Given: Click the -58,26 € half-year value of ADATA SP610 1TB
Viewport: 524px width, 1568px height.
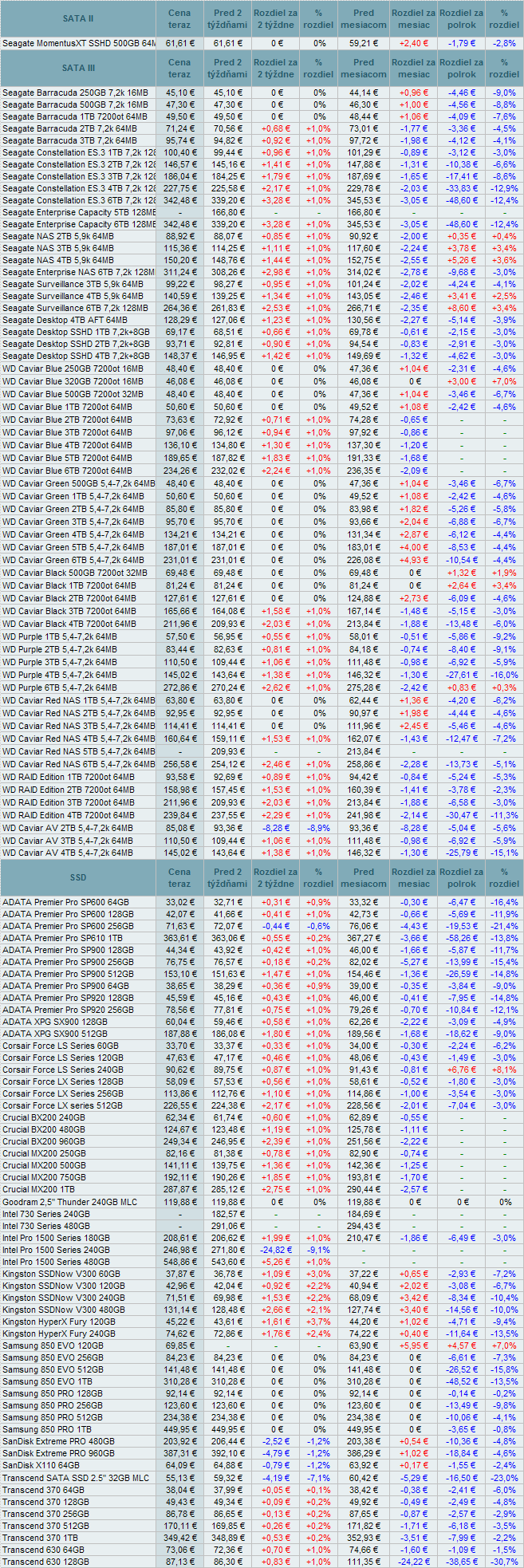Looking at the screenshot, I should 461,938.
